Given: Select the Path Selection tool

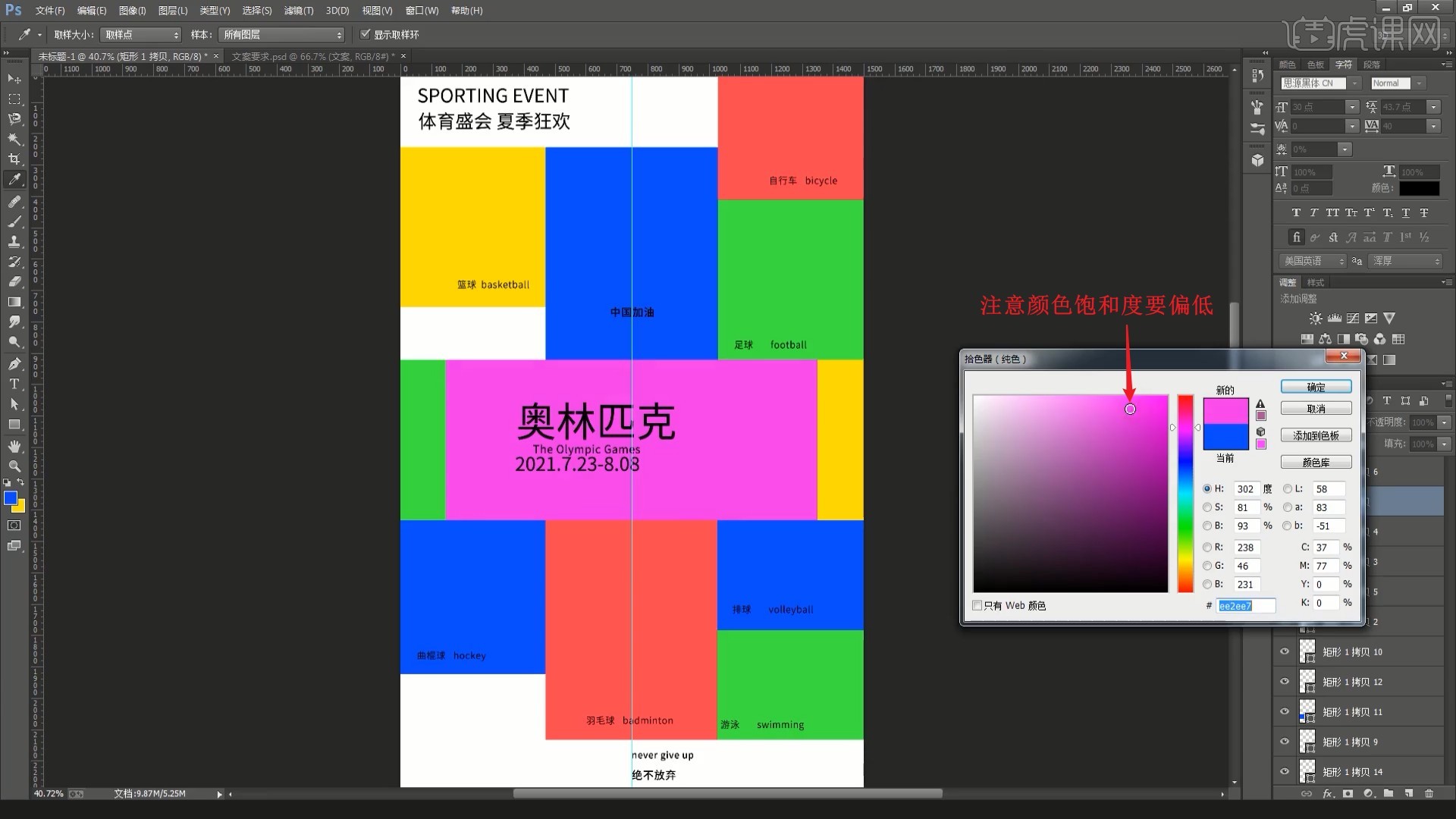Looking at the screenshot, I should 14,404.
